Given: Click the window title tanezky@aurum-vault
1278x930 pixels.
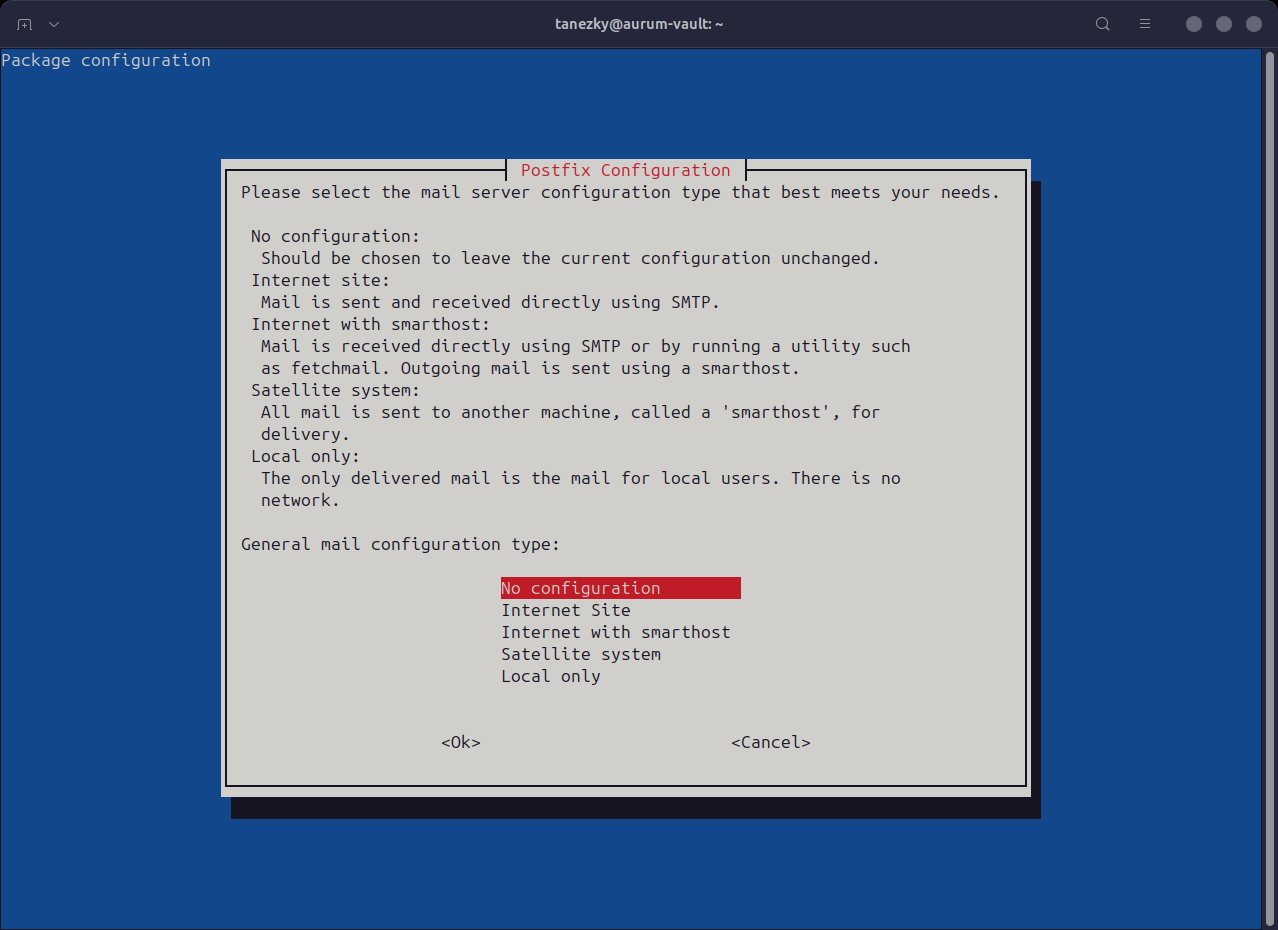Looking at the screenshot, I should (x=639, y=24).
